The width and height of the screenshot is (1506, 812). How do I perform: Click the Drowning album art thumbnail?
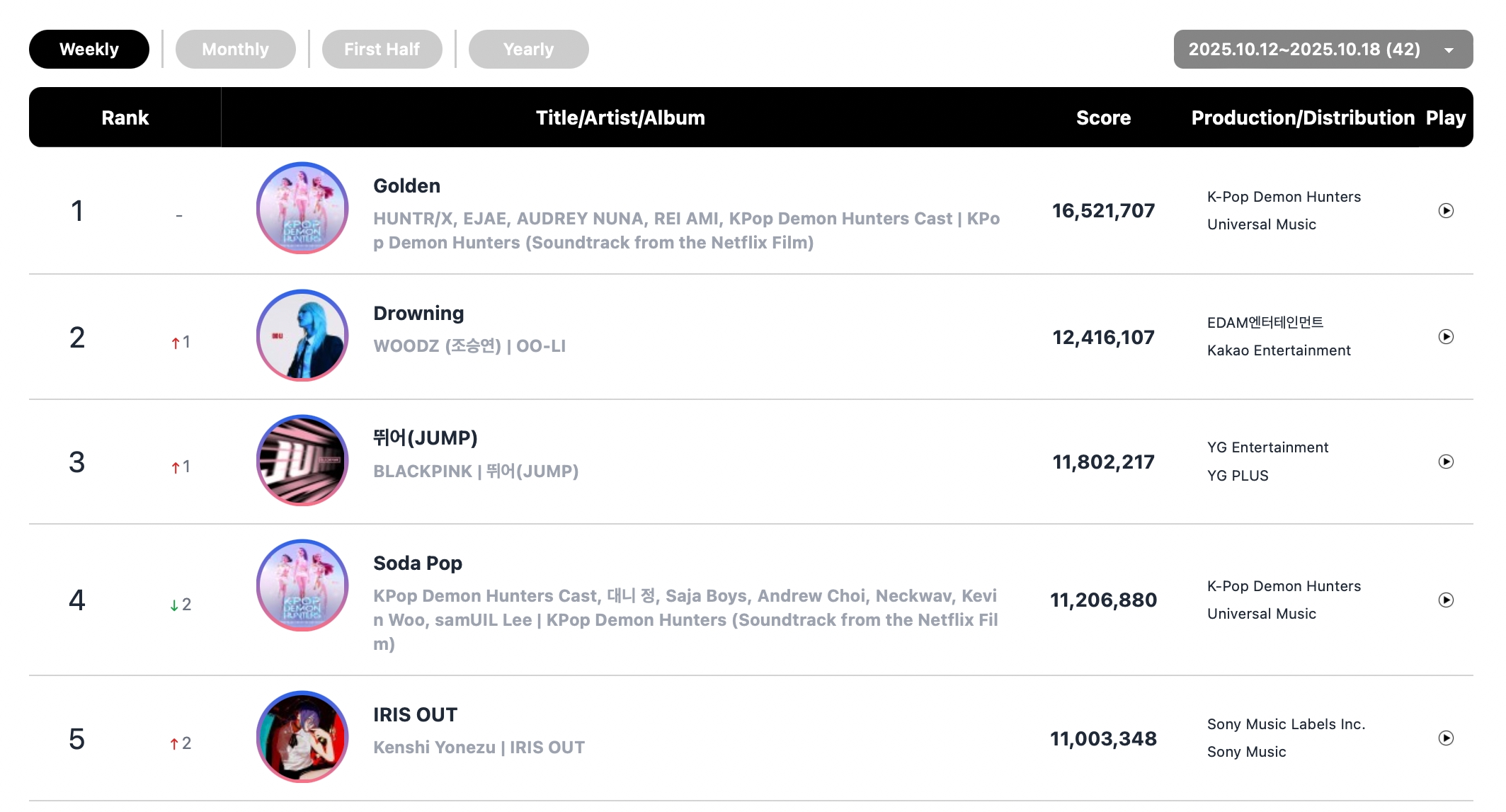[302, 336]
